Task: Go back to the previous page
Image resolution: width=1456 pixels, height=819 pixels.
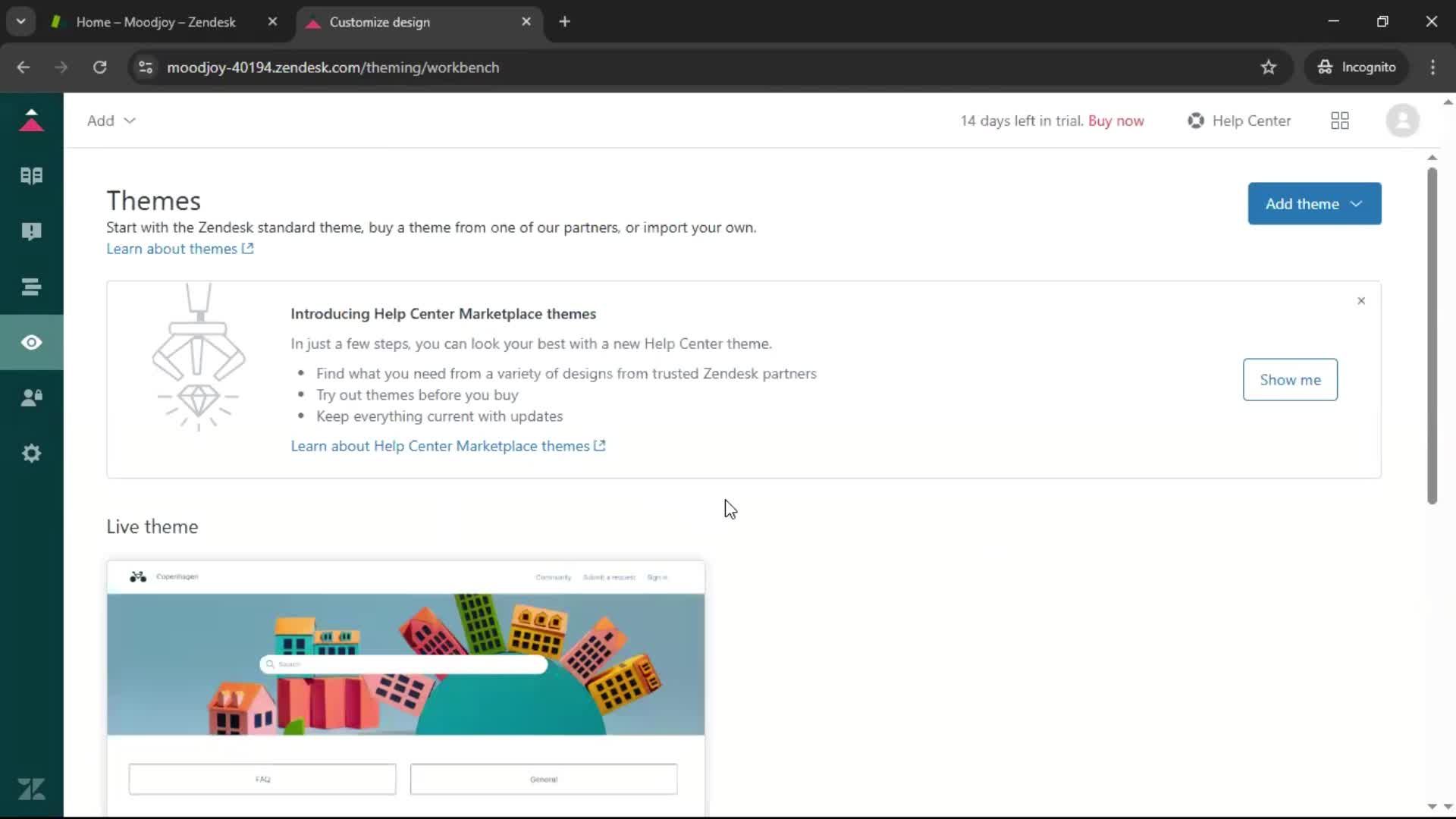Action: (24, 67)
